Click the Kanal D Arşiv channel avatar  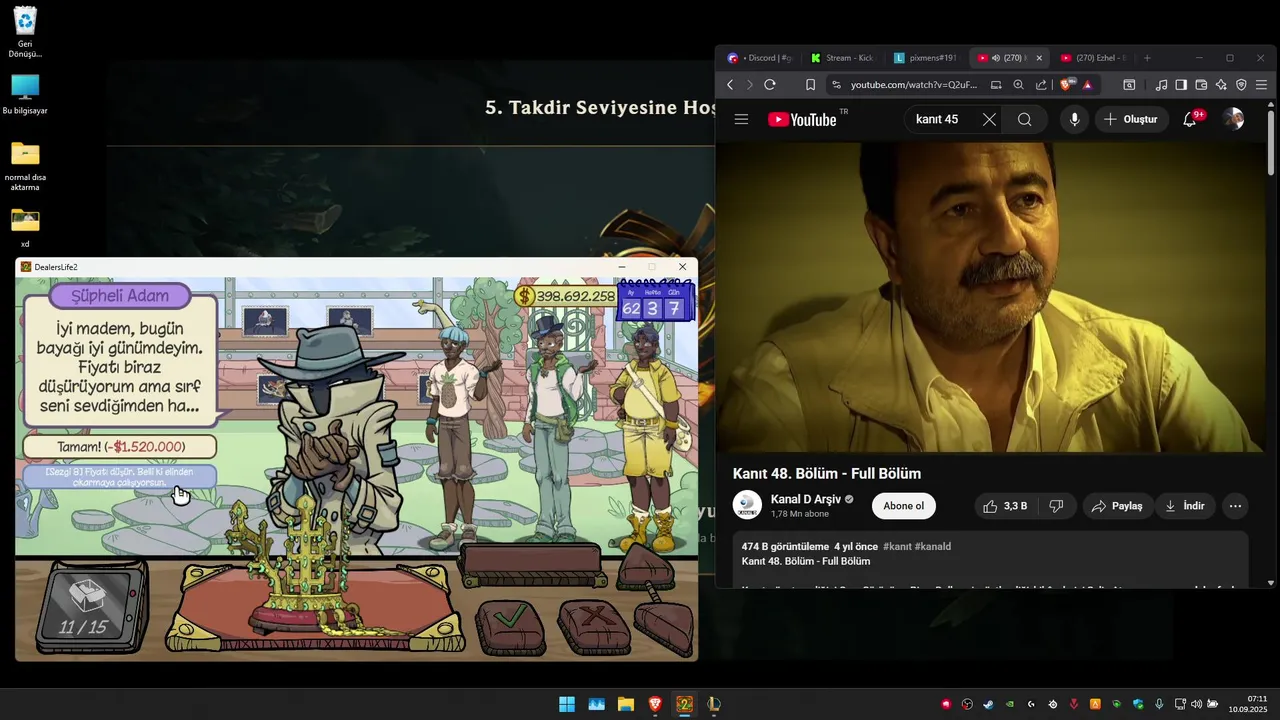pyautogui.click(x=748, y=506)
